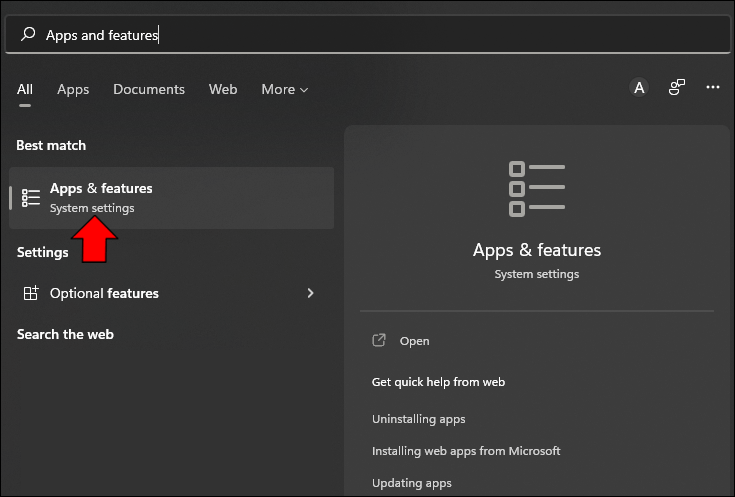Select the Optional features result
This screenshot has width=735, height=497.
[172, 293]
